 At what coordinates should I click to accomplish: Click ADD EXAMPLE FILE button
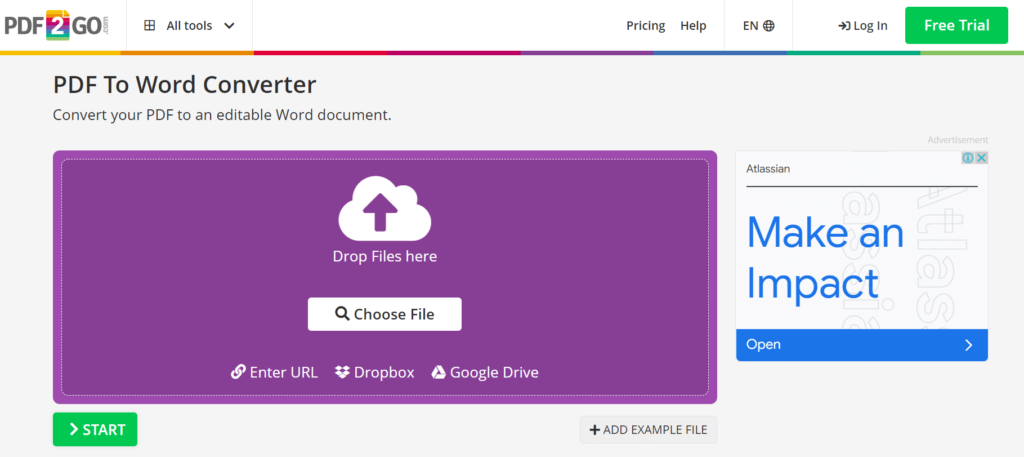(x=648, y=430)
